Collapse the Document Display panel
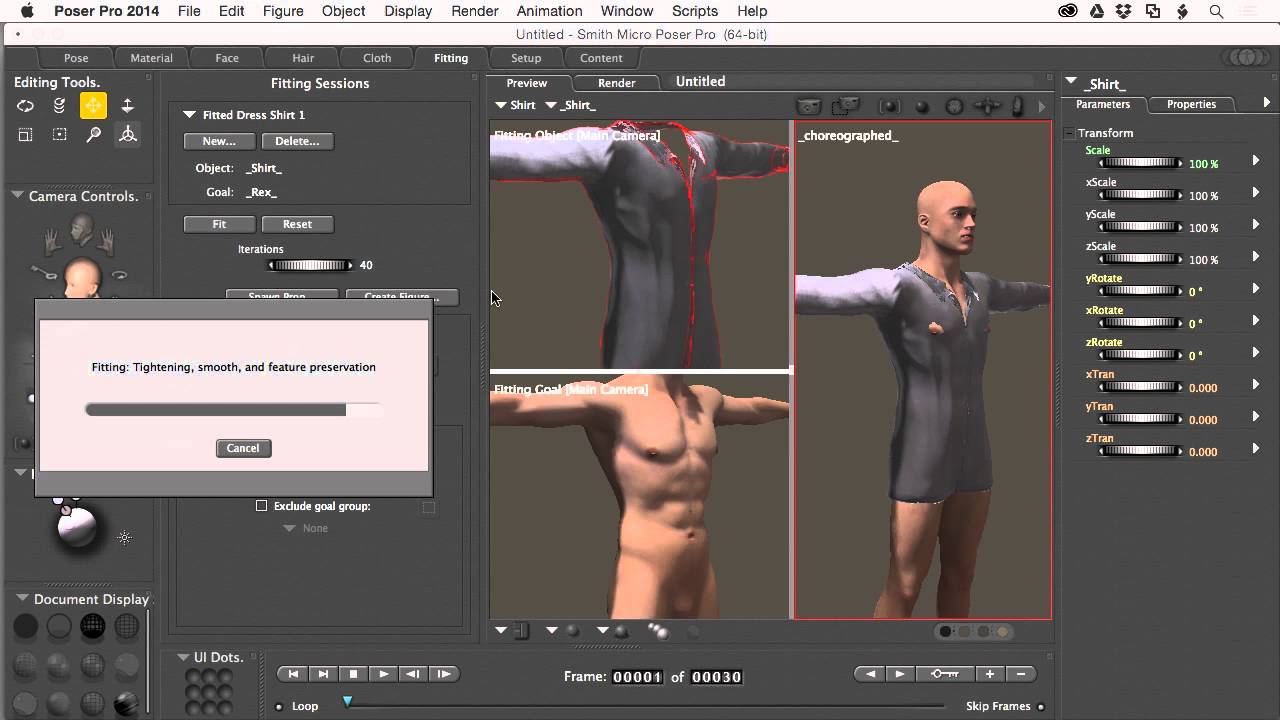This screenshot has width=1280, height=720. tap(22, 599)
